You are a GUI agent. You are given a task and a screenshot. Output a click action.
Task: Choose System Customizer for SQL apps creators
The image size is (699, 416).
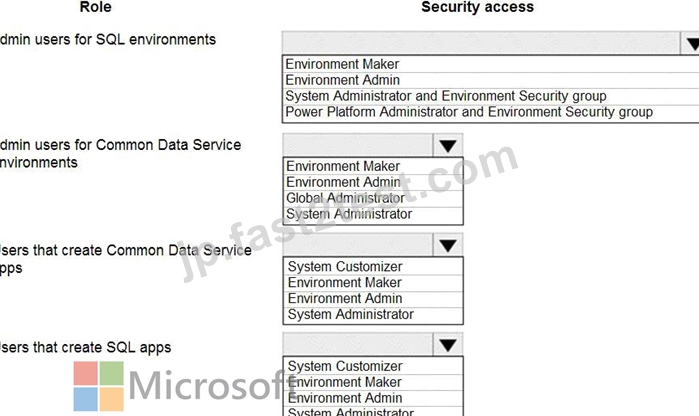point(373,367)
